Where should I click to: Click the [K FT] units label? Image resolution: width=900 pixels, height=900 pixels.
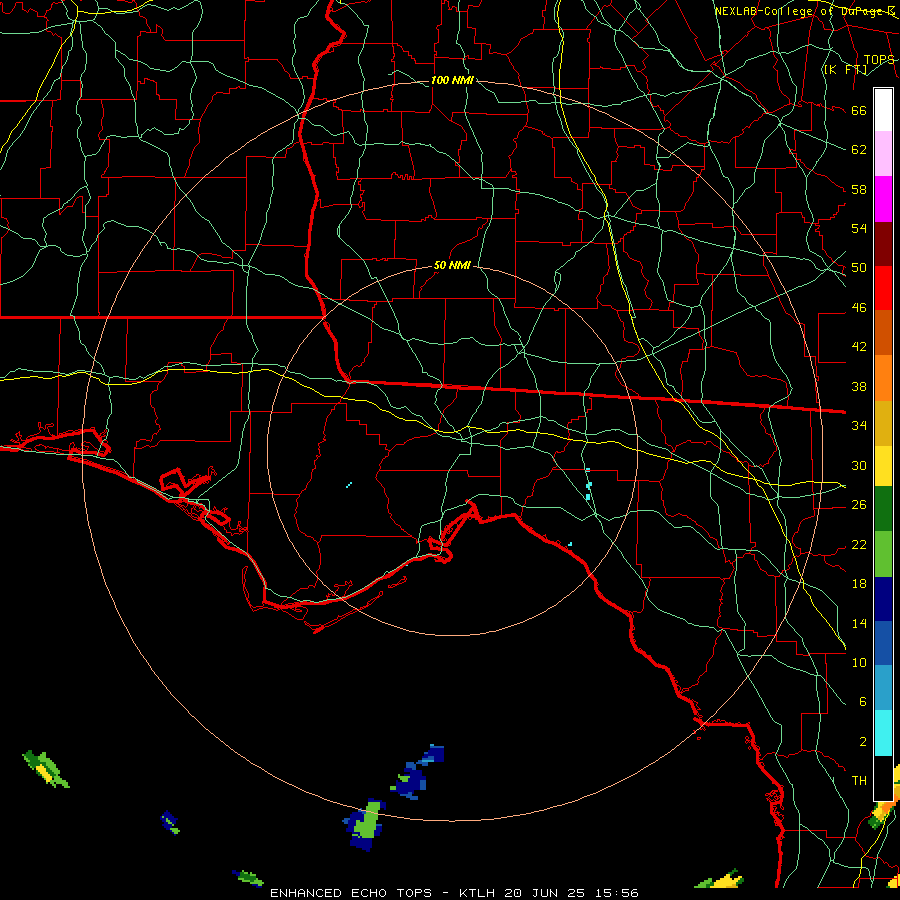point(845,69)
